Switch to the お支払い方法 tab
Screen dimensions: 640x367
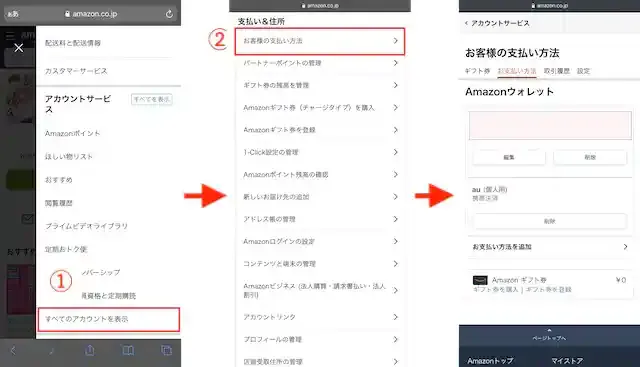tap(517, 71)
